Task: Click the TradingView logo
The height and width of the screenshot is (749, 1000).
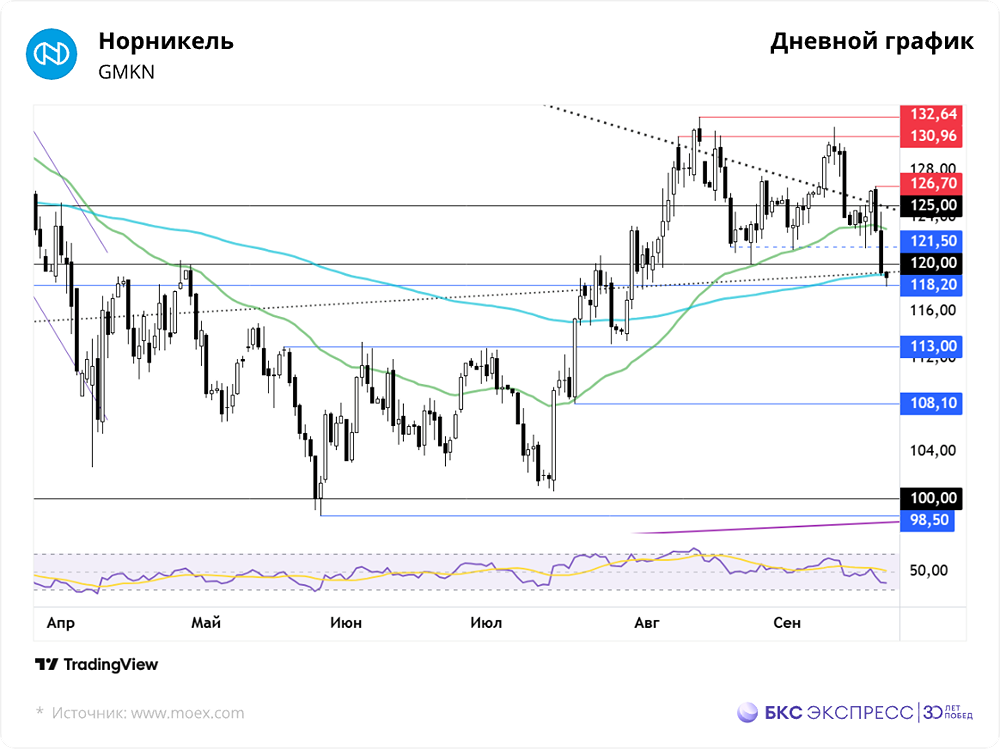Action: pyautogui.click(x=96, y=665)
